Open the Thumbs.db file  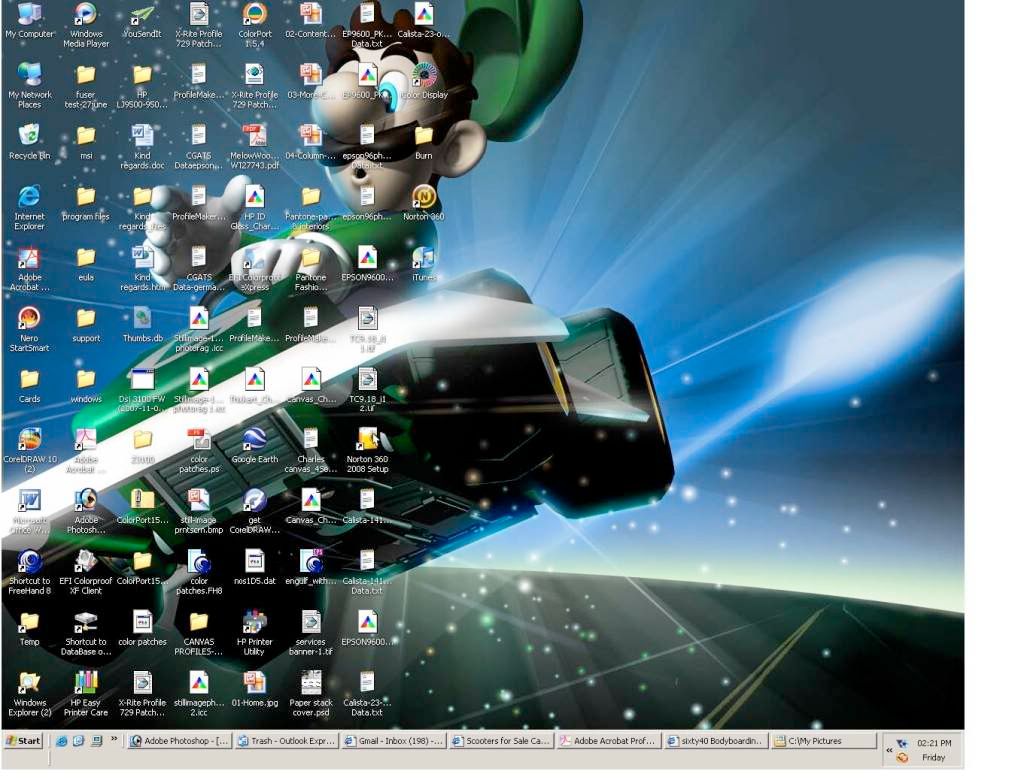pyautogui.click(x=142, y=325)
